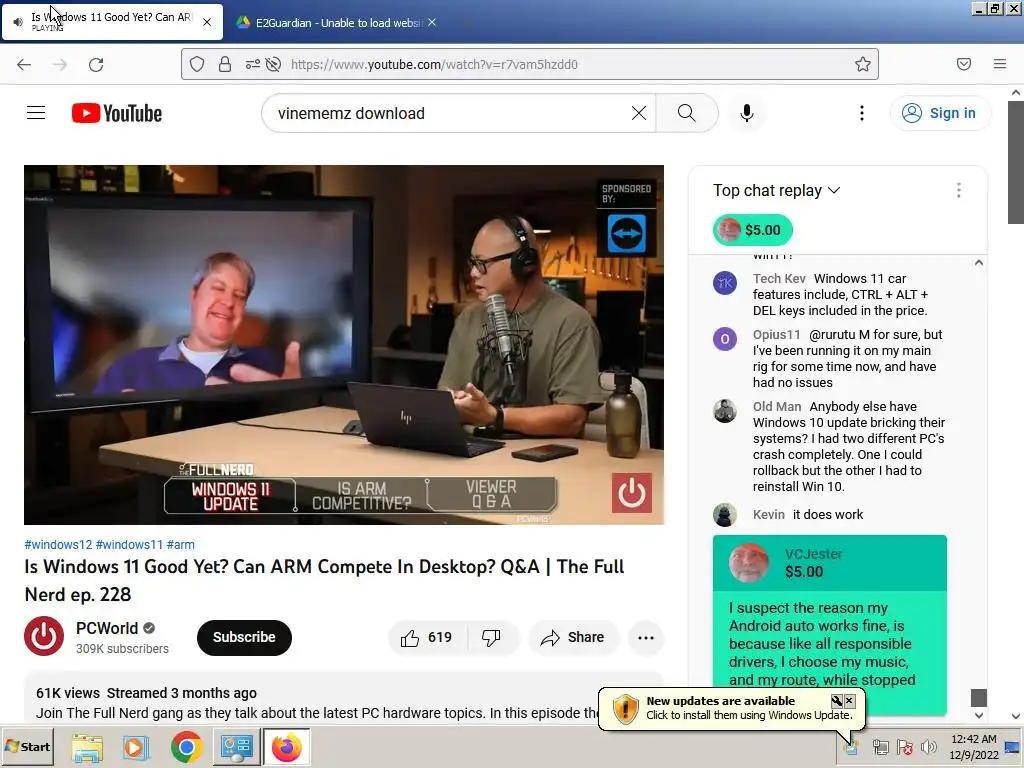Go forward using the browser forward arrow
Viewport: 1024px width, 768px height.
click(x=60, y=64)
